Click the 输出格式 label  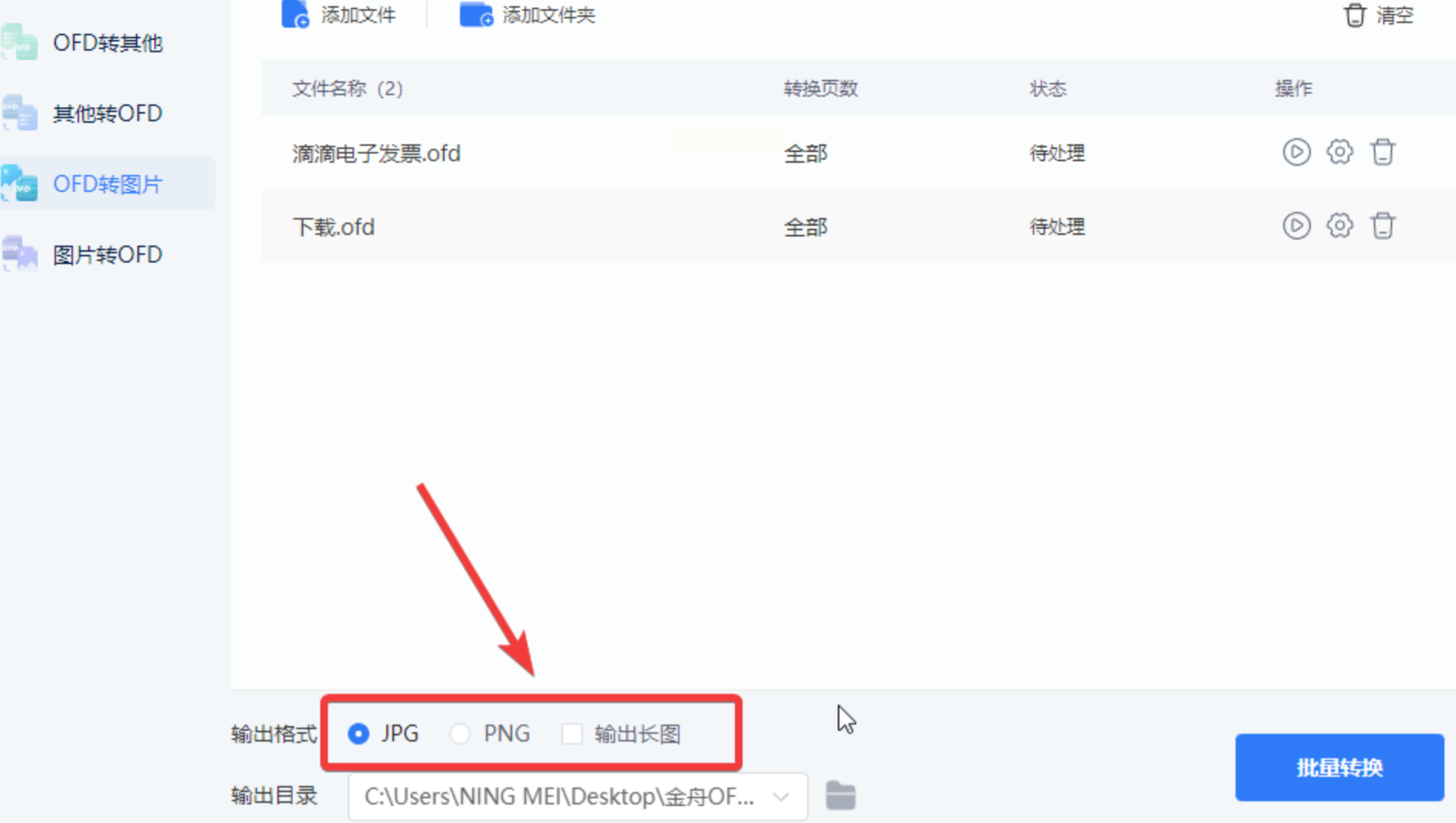[274, 734]
